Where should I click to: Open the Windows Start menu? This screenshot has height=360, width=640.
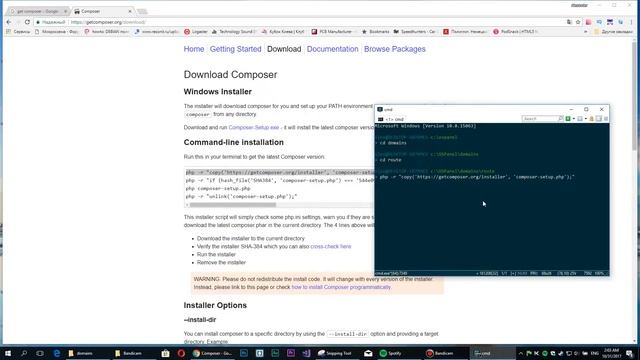(8, 353)
